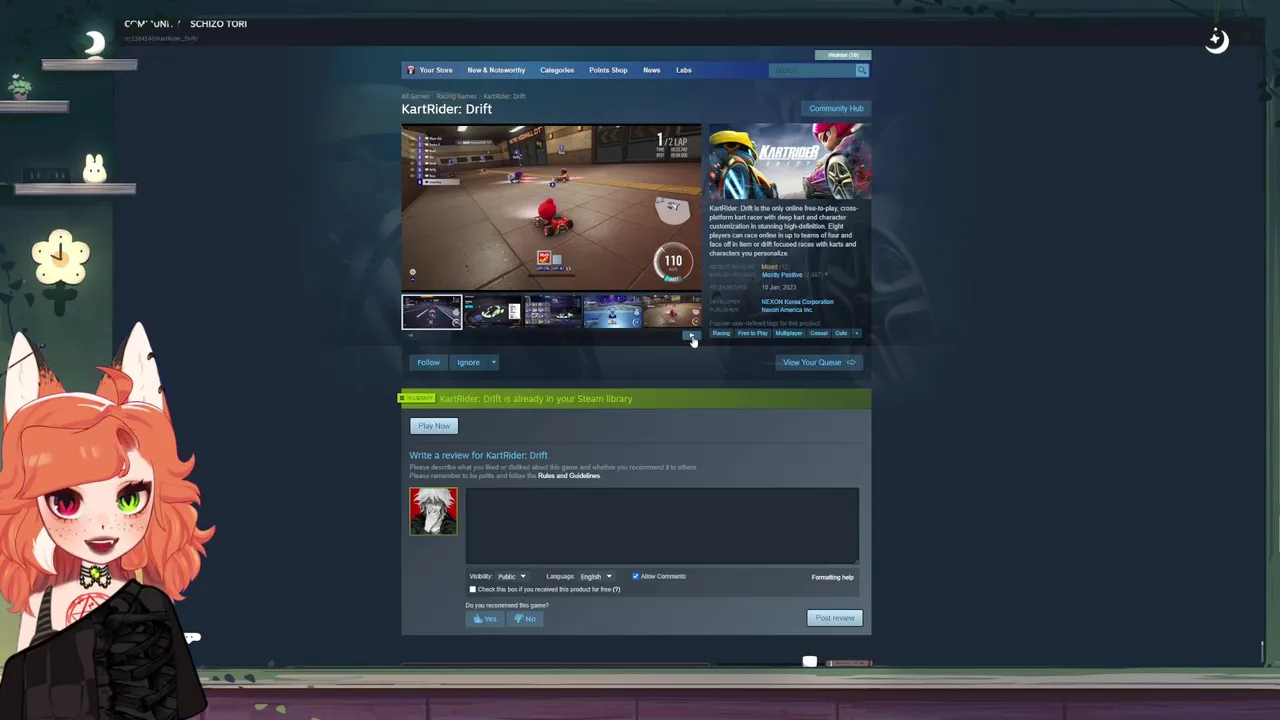Open Formatting help
Viewport: 1280px width, 720px height.
832,577
